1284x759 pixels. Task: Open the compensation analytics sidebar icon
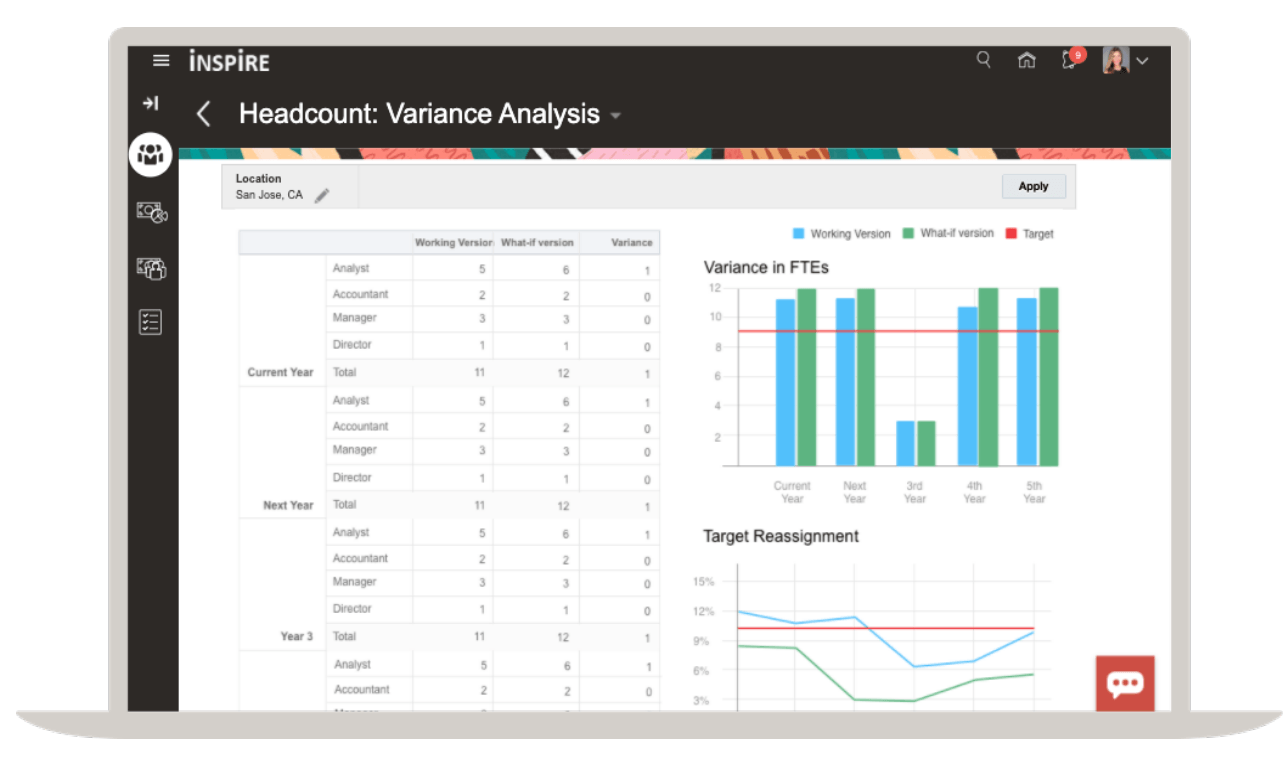pos(150,212)
